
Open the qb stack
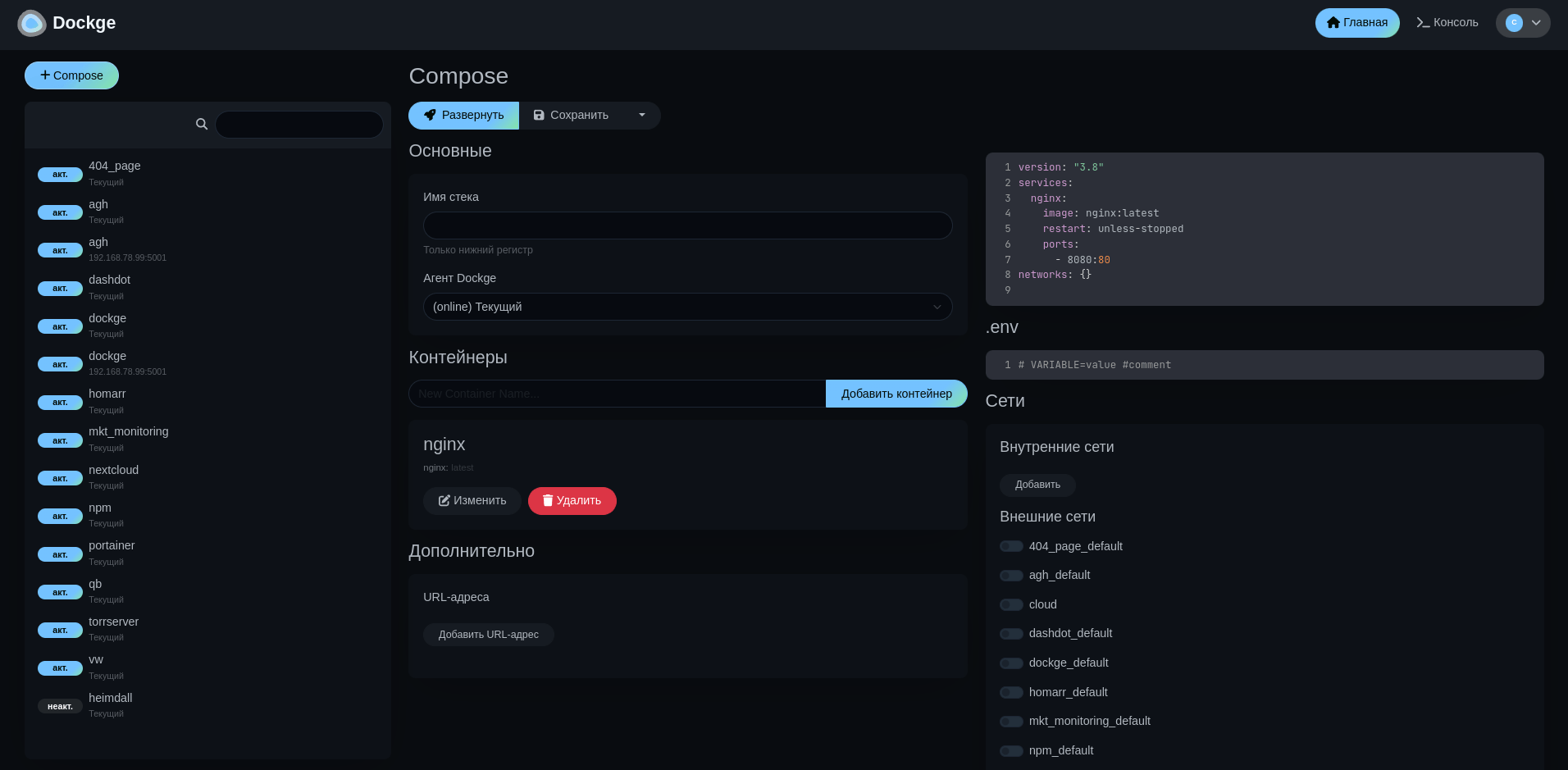pyautogui.click(x=207, y=592)
